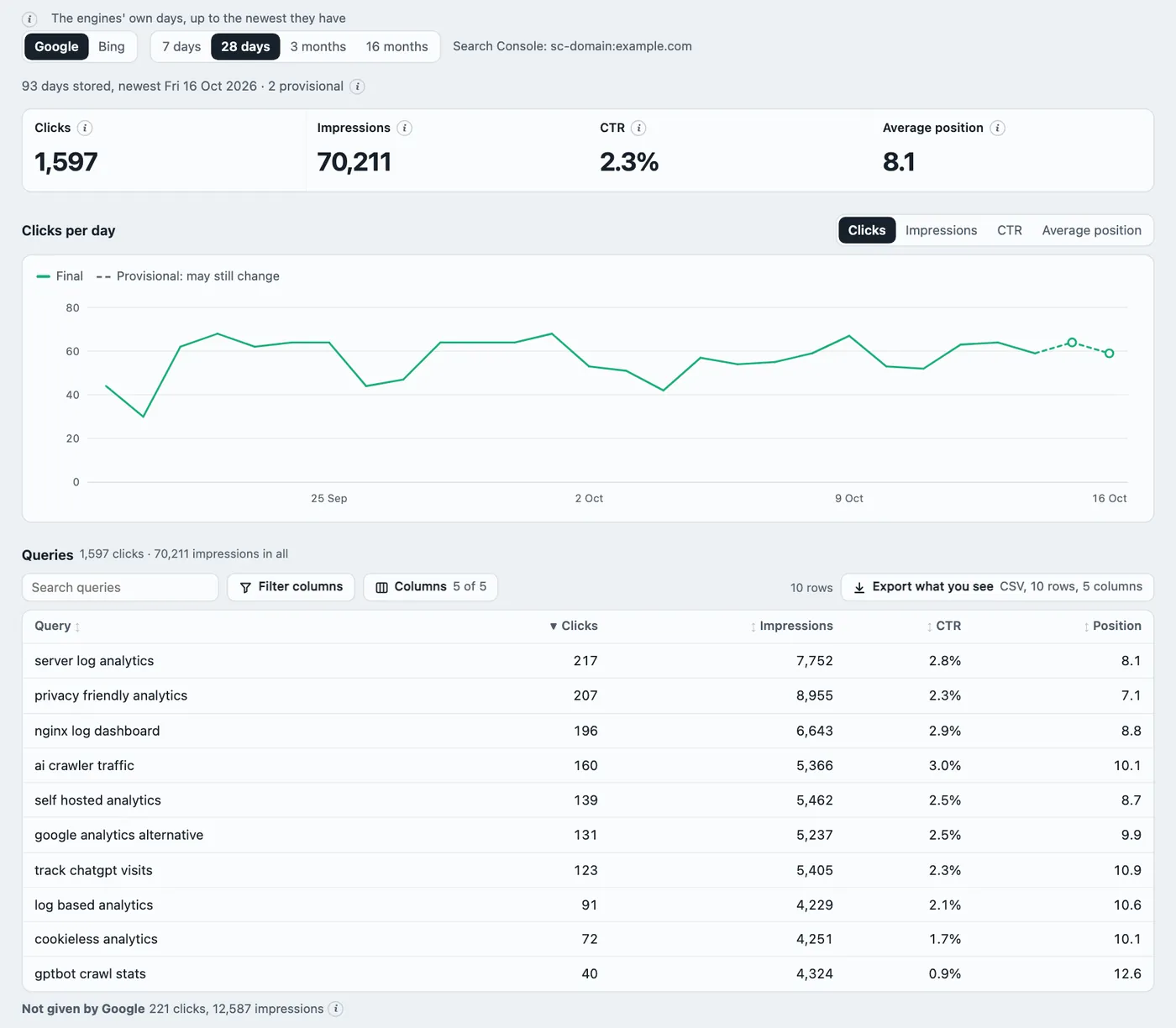This screenshot has width=1176, height=1028.
Task: Click the funnel icon in Filter columns
Action: click(x=245, y=587)
